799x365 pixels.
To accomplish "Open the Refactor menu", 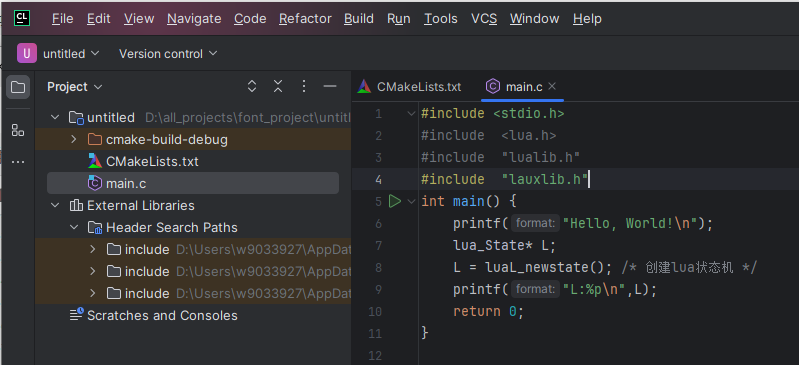I will point(305,19).
